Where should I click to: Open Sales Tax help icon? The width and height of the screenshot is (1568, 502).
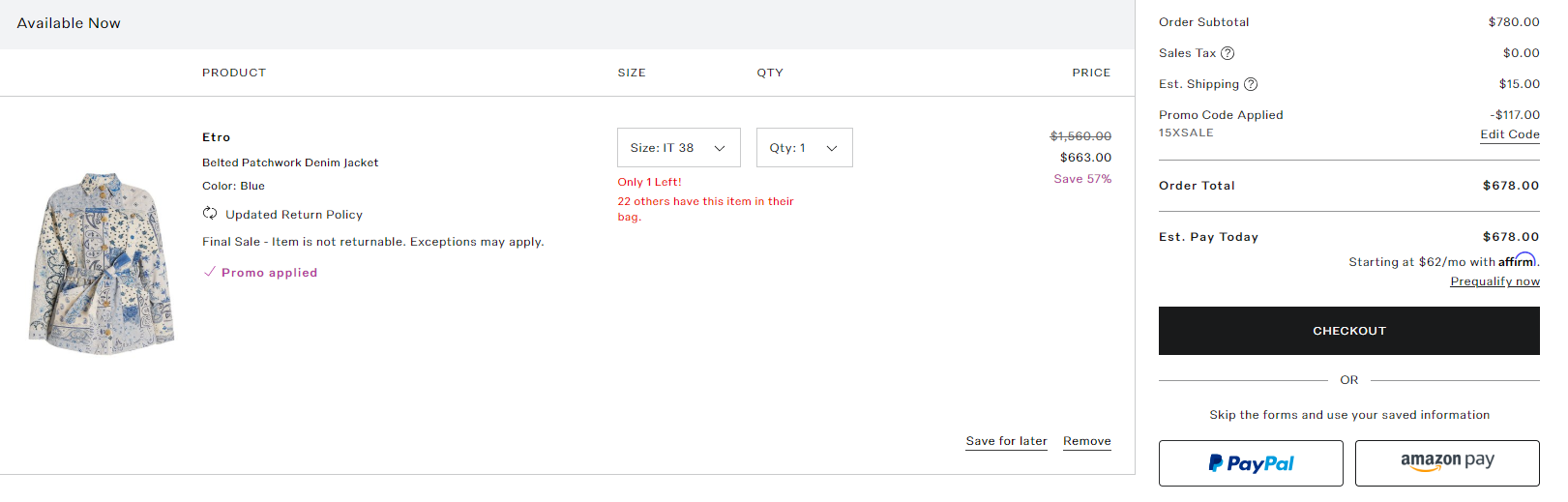tap(1228, 53)
